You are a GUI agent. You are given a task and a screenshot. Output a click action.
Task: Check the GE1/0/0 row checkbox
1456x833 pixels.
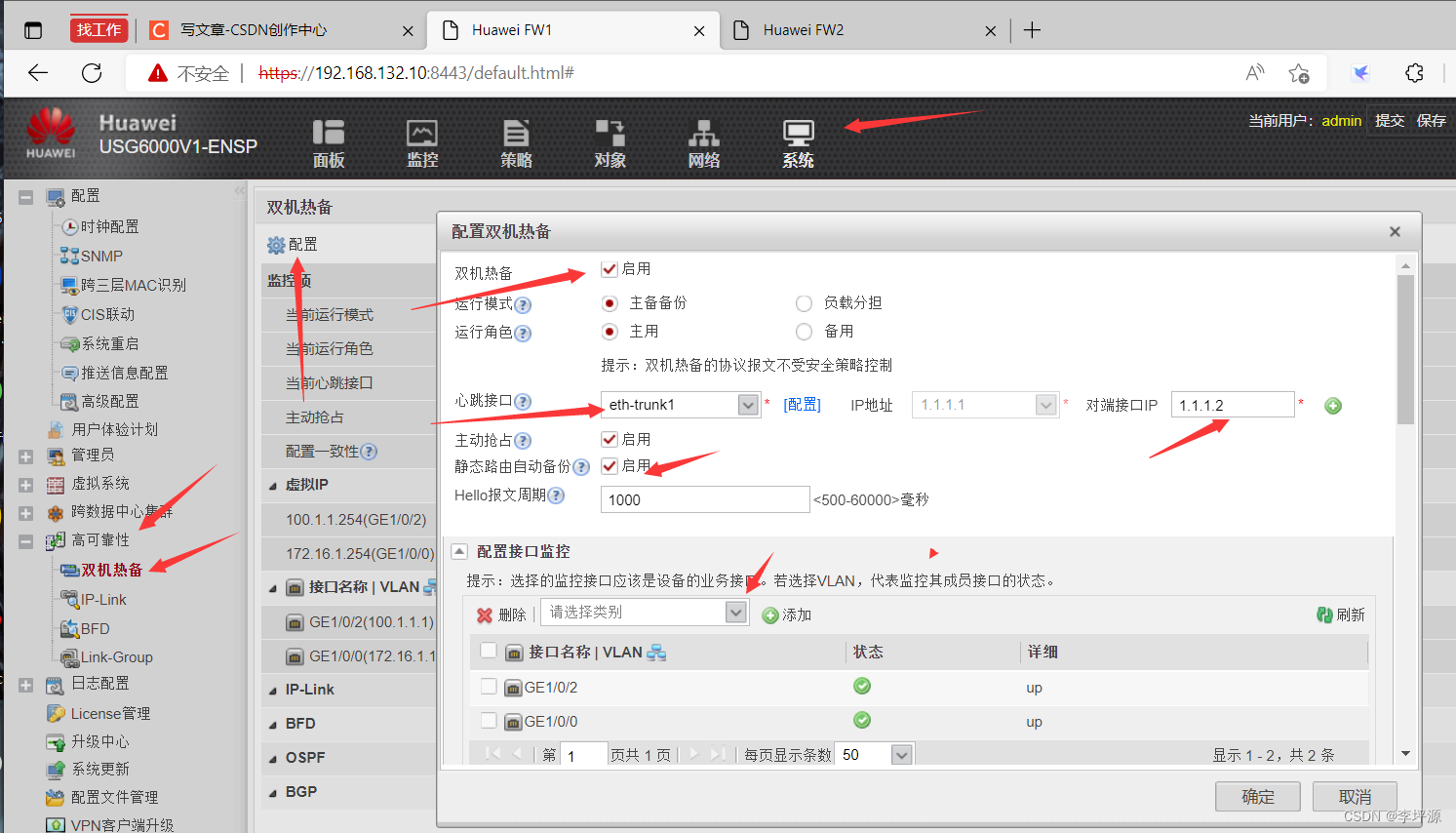click(489, 721)
